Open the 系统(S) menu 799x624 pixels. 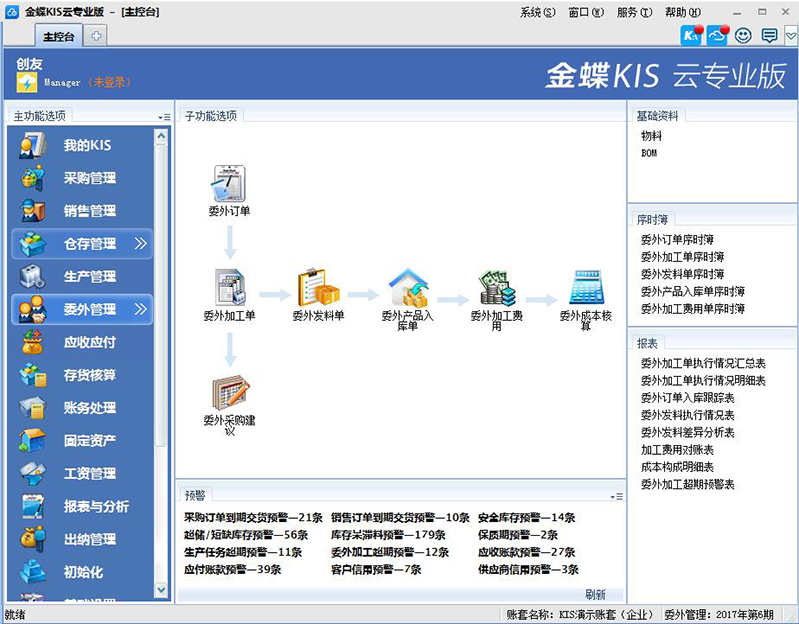[x=537, y=12]
